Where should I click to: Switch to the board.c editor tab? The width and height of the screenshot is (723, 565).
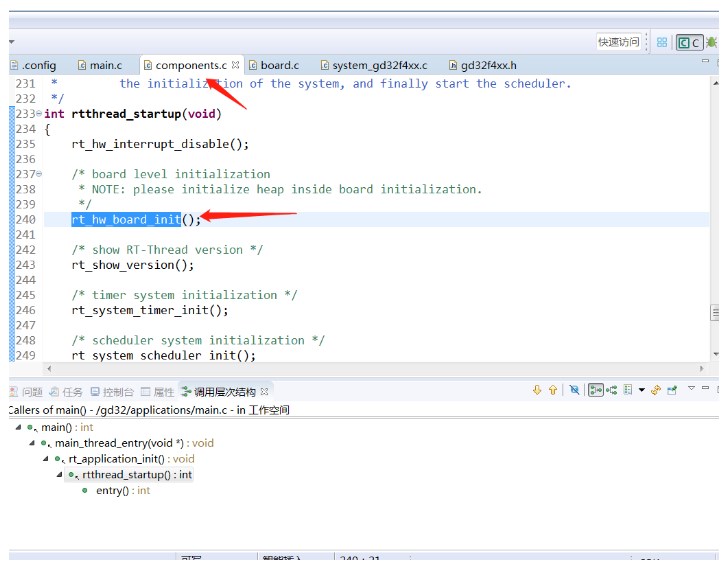pos(279,66)
